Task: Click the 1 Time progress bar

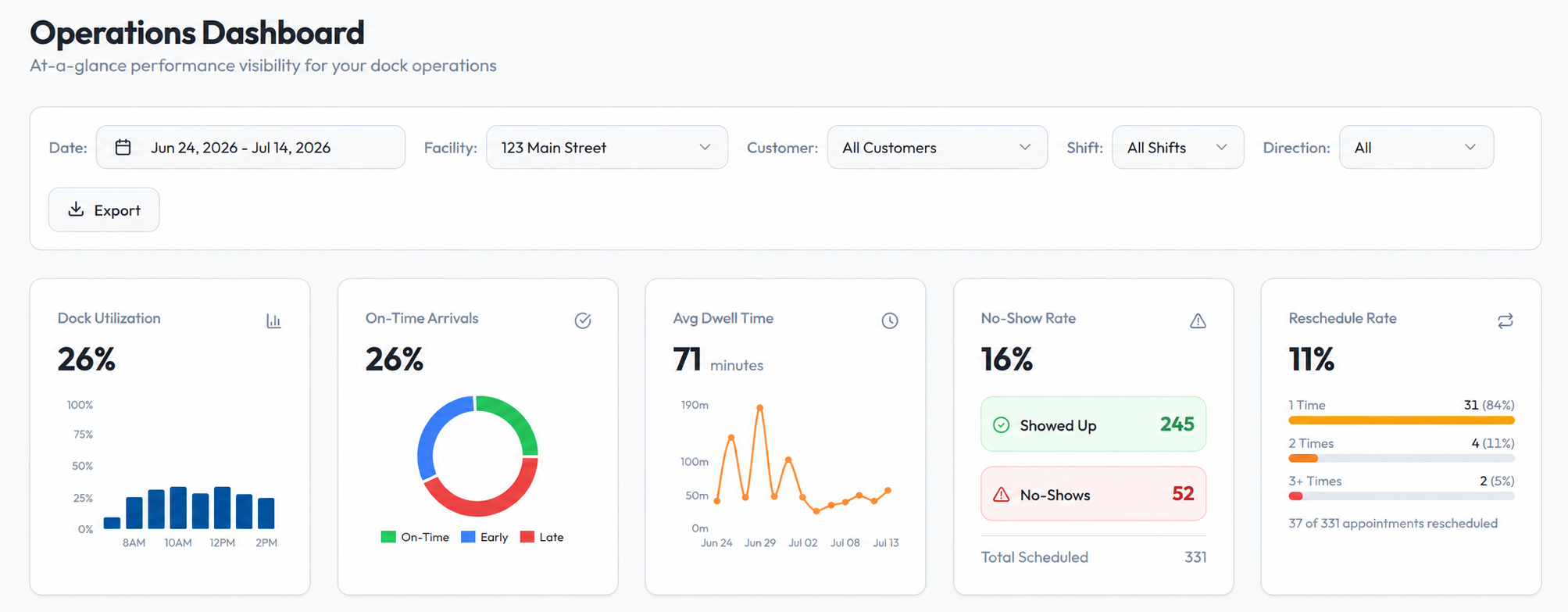Action: pyautogui.click(x=1402, y=421)
